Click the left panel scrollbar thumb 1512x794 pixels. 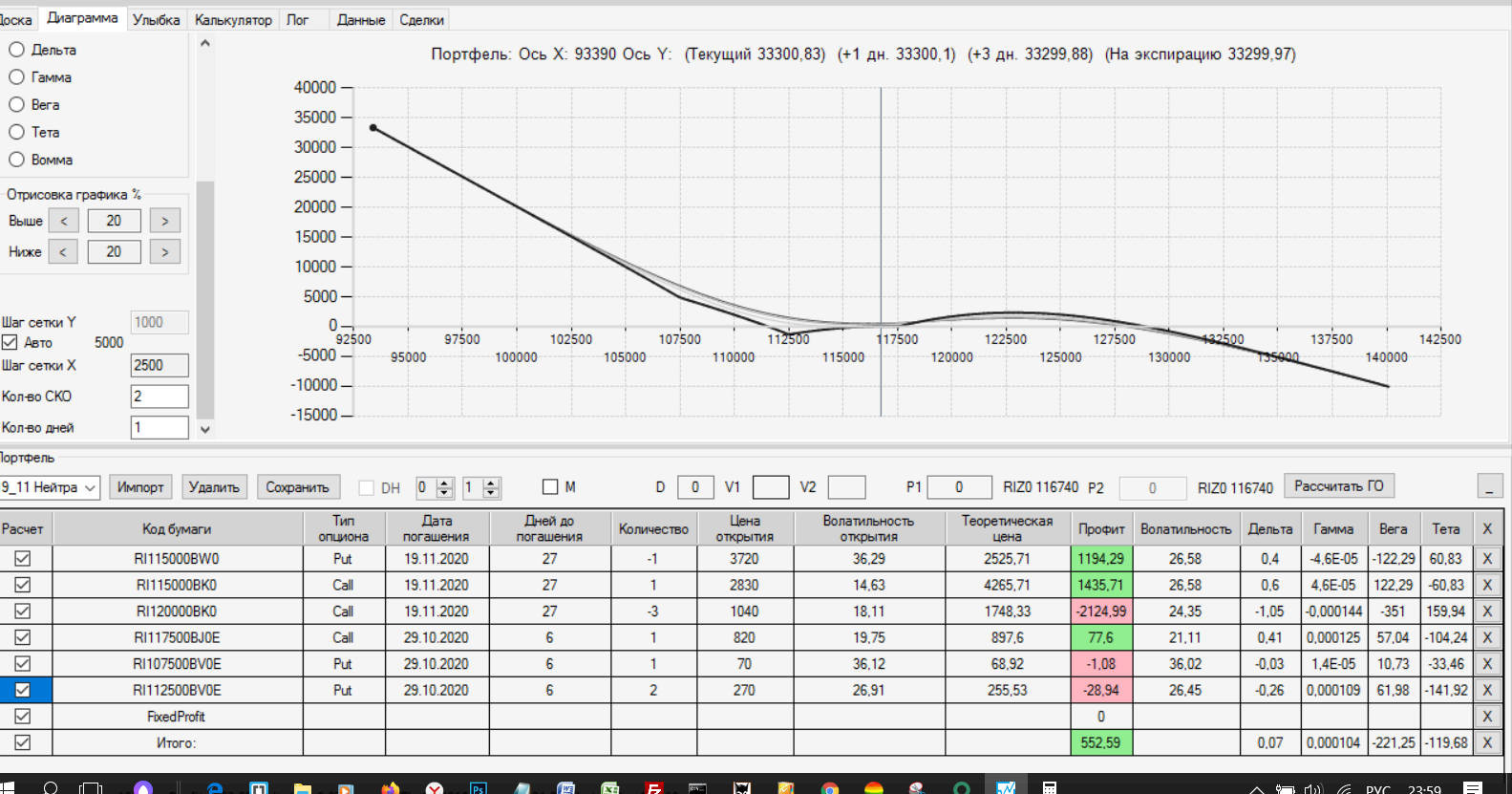coord(204,300)
